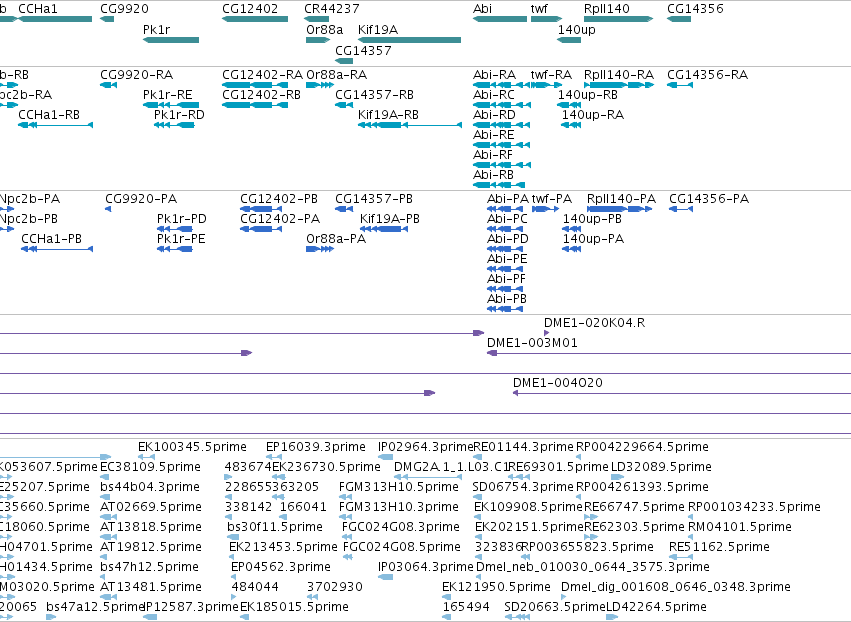Select the 140up-RA transcript label
Viewport: 851px width, 622px height.
point(593,115)
